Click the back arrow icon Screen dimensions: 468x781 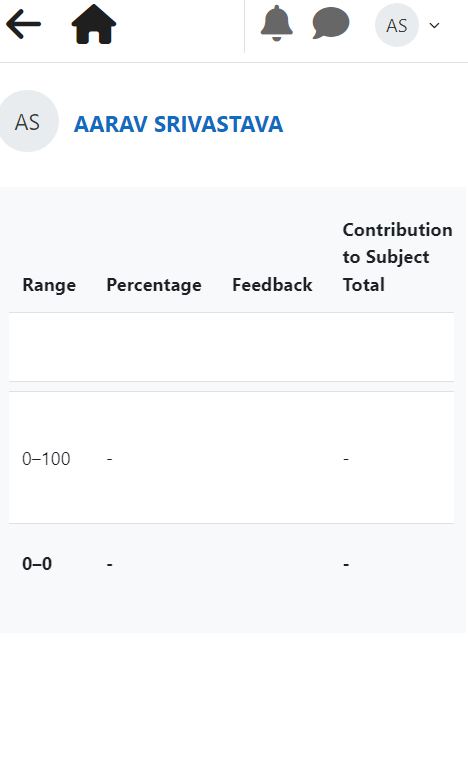point(23,24)
